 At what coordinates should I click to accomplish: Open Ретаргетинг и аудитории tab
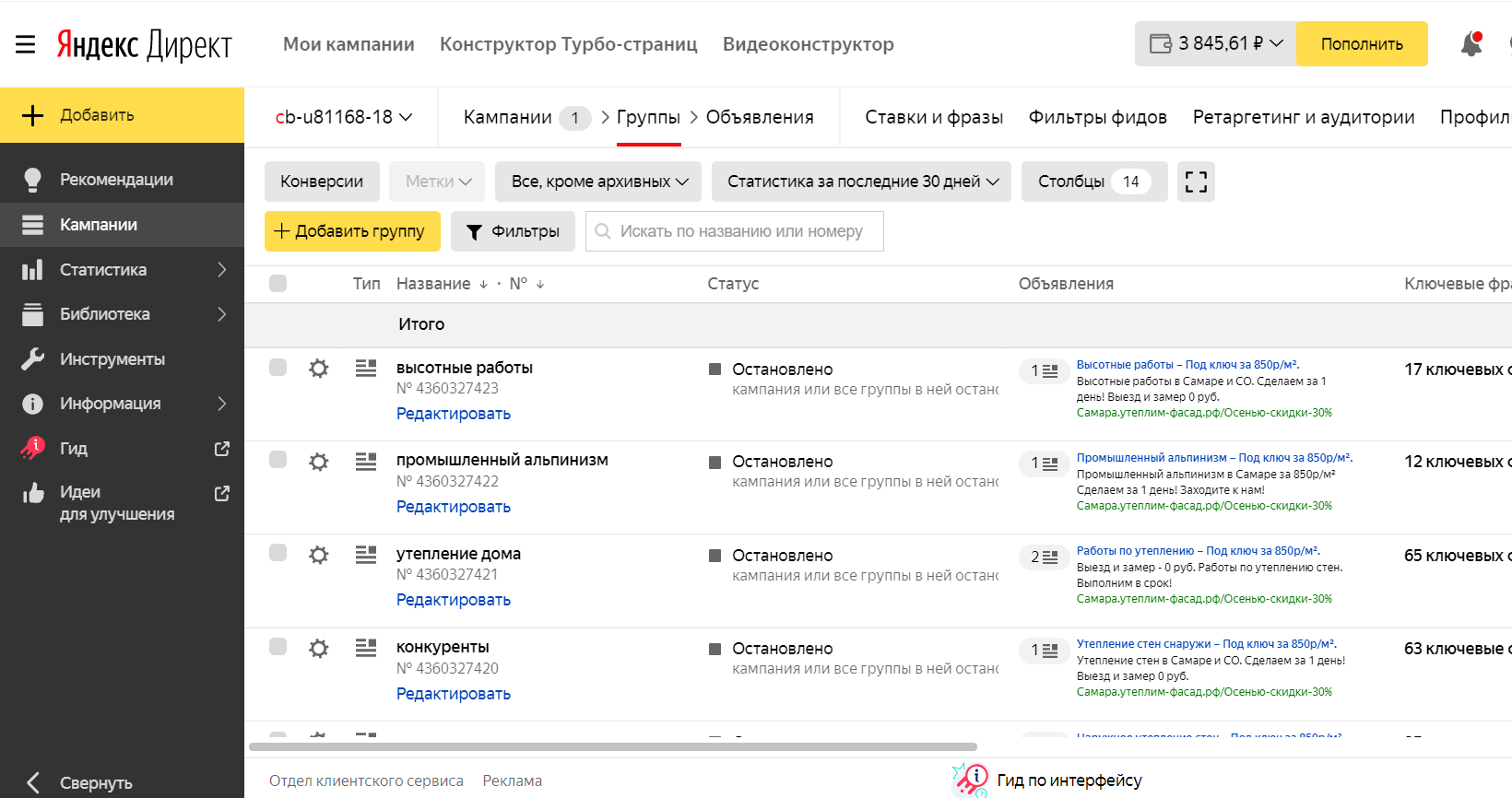click(1304, 117)
